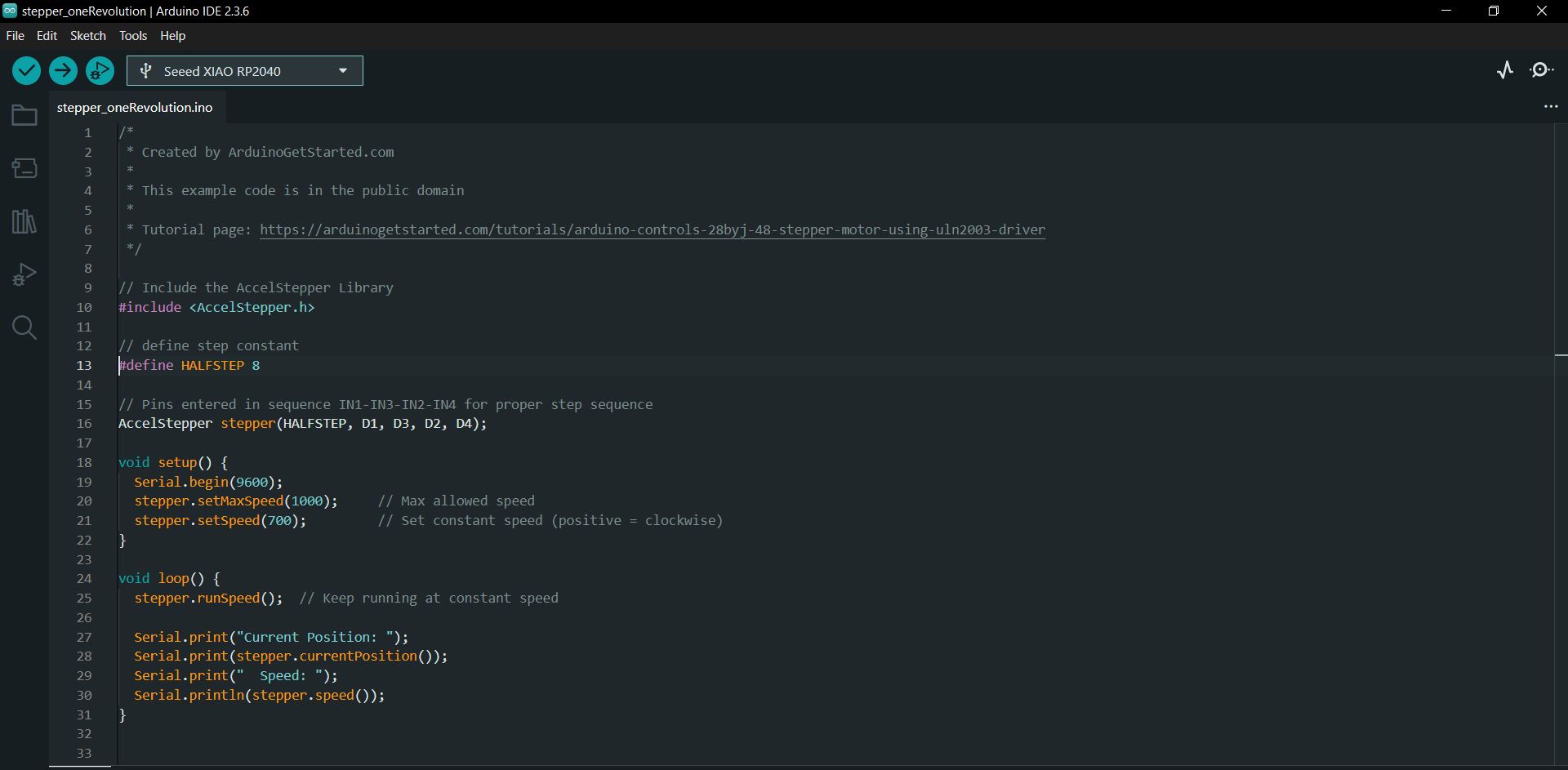This screenshot has width=1568, height=770.
Task: Expand the board selector arrow
Action: pos(343,71)
